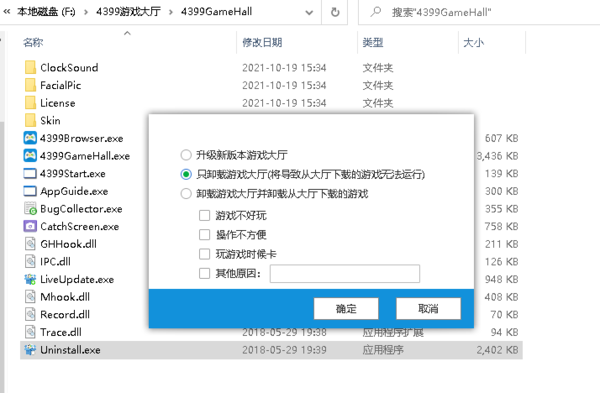Click the 取消 button
The height and width of the screenshot is (393, 600).
(428, 308)
